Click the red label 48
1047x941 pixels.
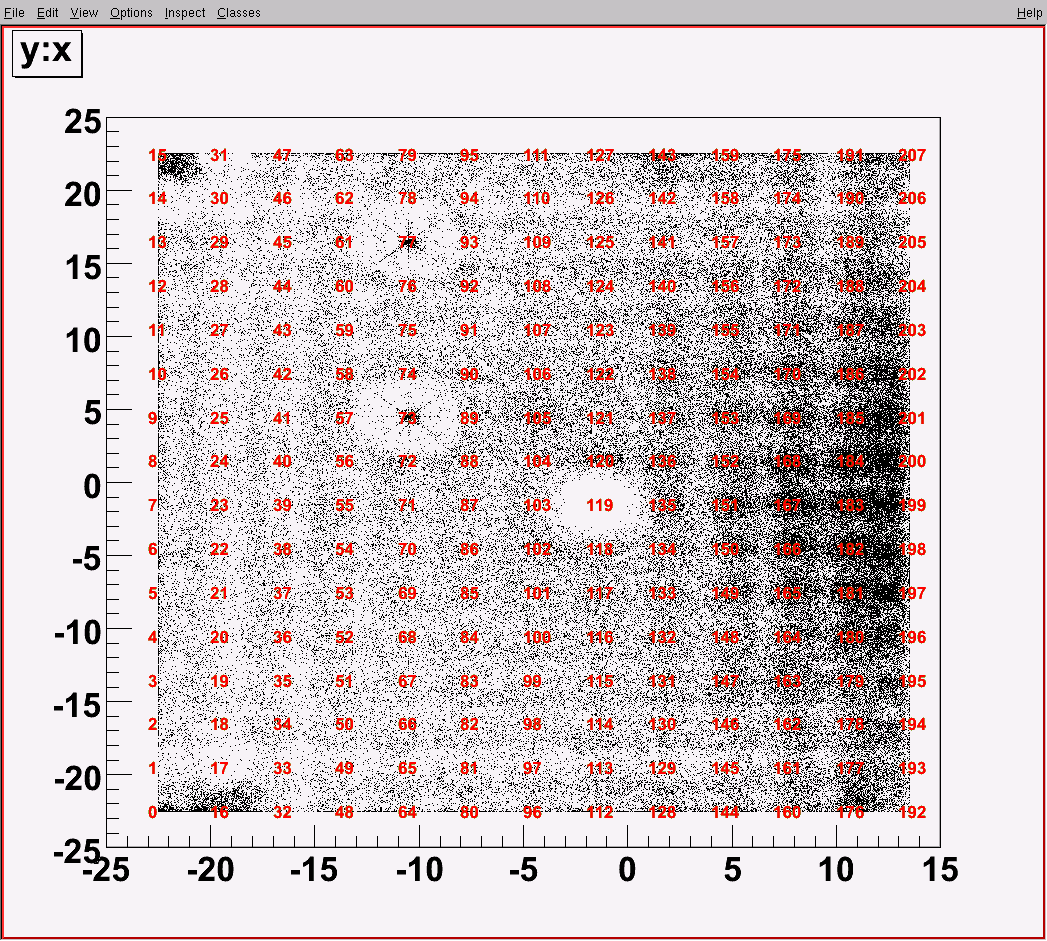344,813
